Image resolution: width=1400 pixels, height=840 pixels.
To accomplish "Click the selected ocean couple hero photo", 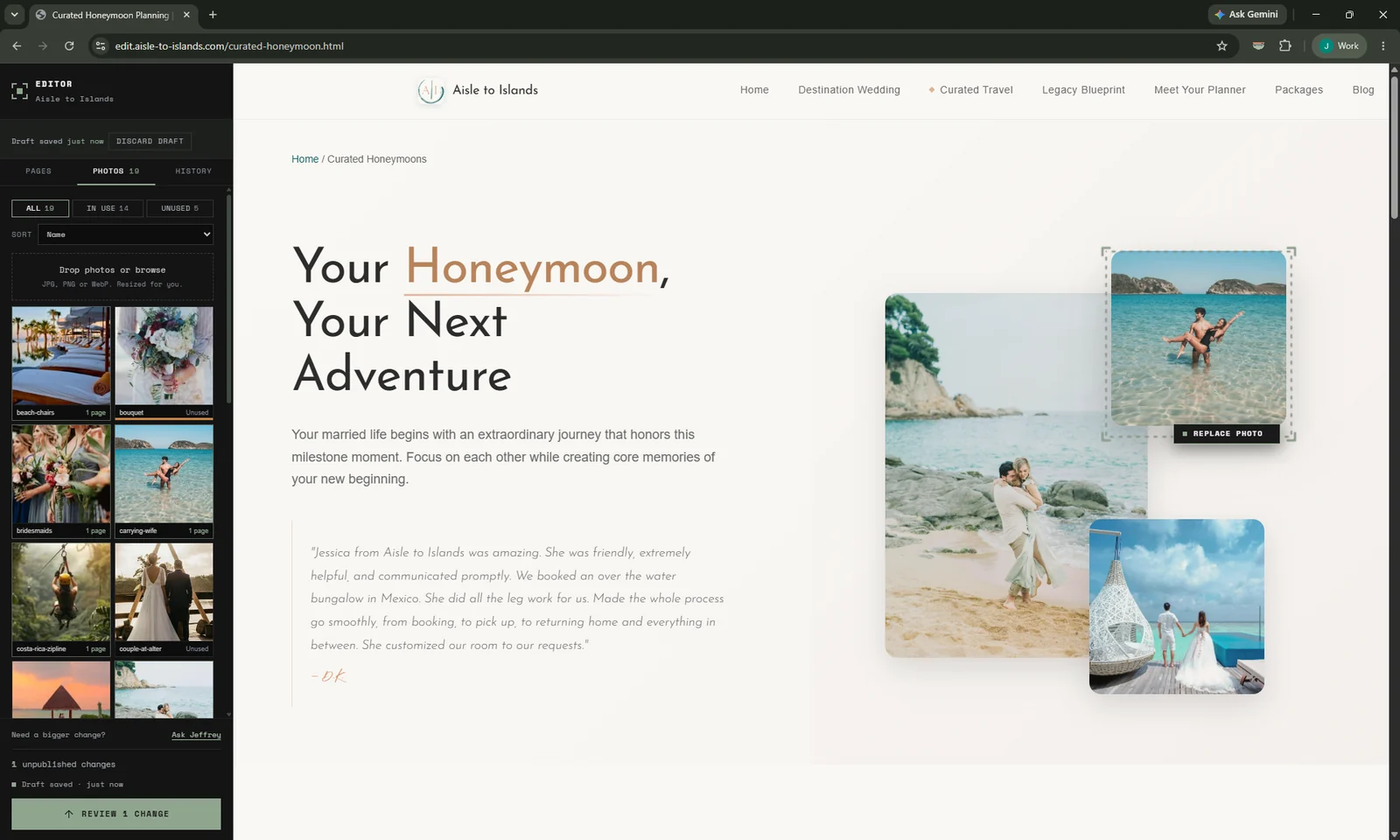I will pyautogui.click(x=1198, y=338).
